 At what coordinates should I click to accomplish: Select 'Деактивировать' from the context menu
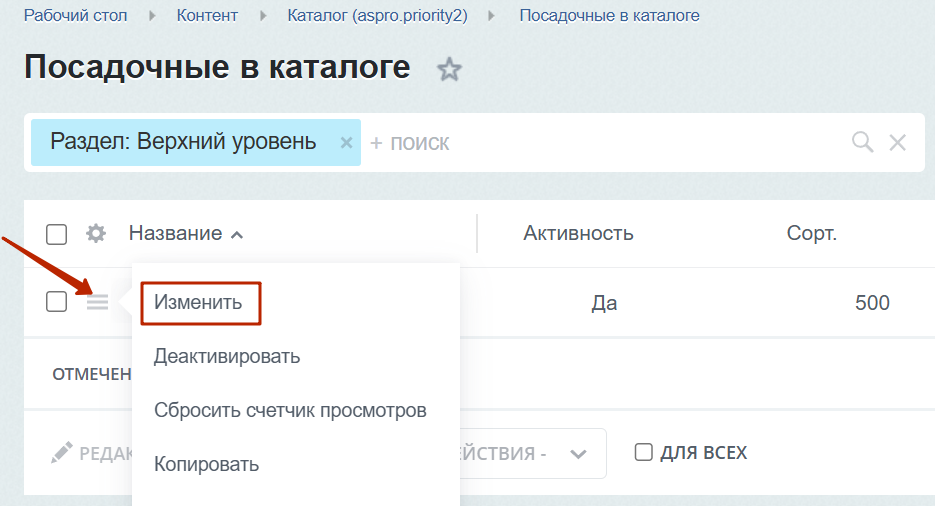pos(227,356)
